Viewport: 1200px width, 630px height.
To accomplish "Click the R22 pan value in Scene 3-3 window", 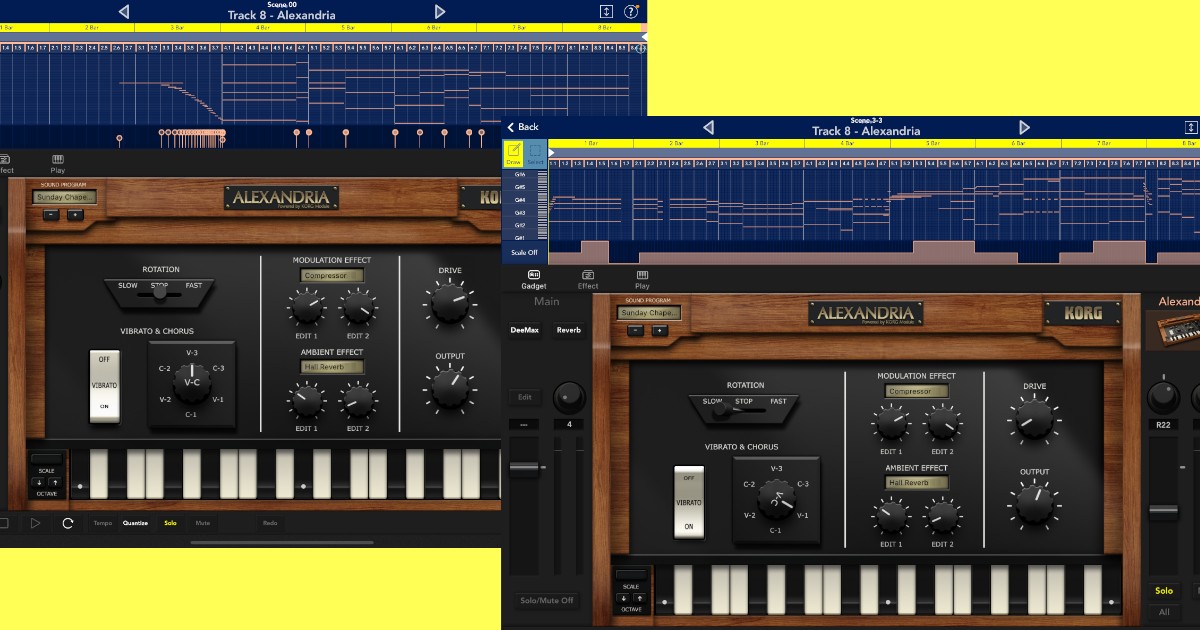I will point(1164,424).
